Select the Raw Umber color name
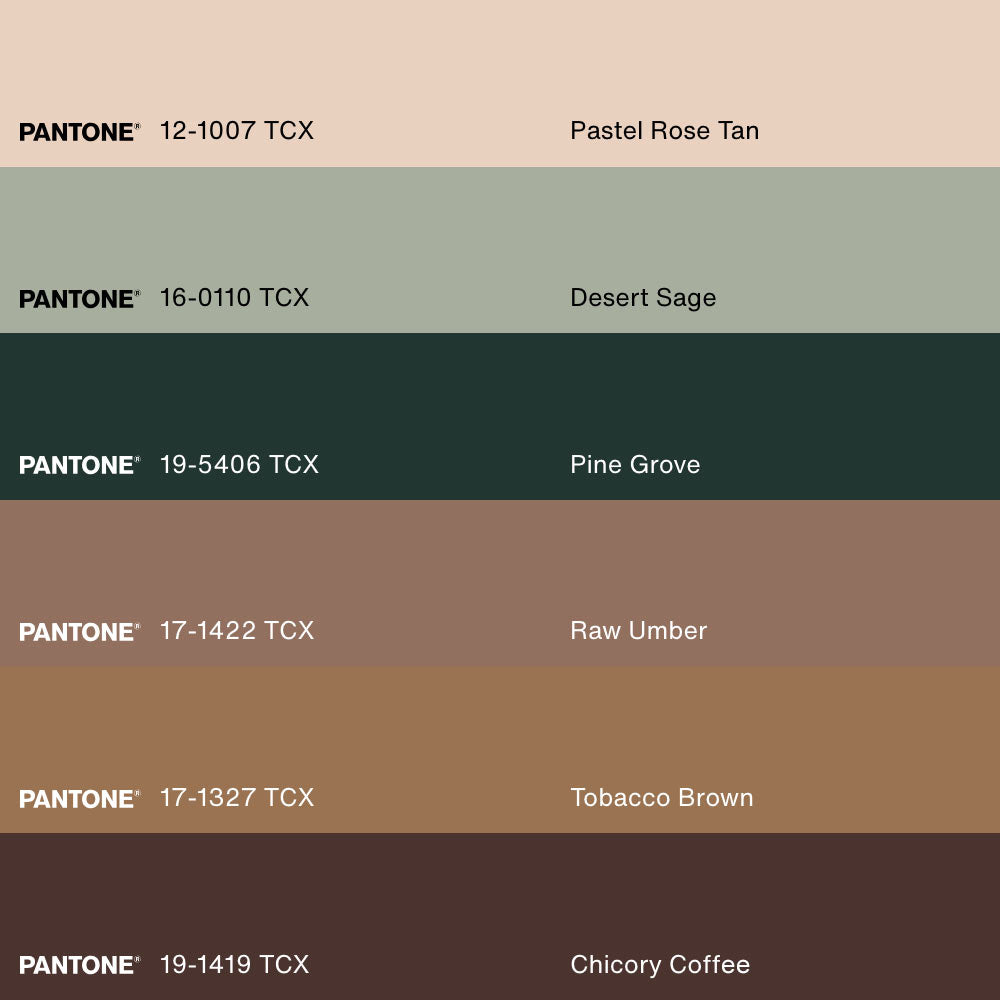The height and width of the screenshot is (1000, 1000). point(638,631)
